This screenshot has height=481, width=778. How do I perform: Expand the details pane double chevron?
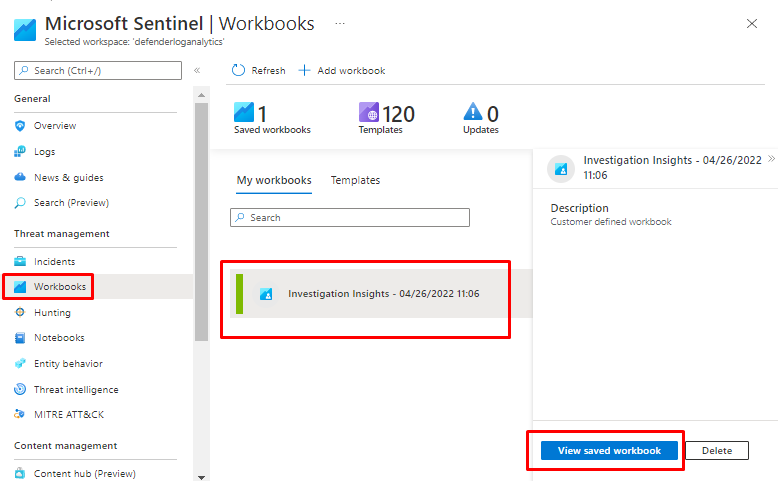[771, 158]
